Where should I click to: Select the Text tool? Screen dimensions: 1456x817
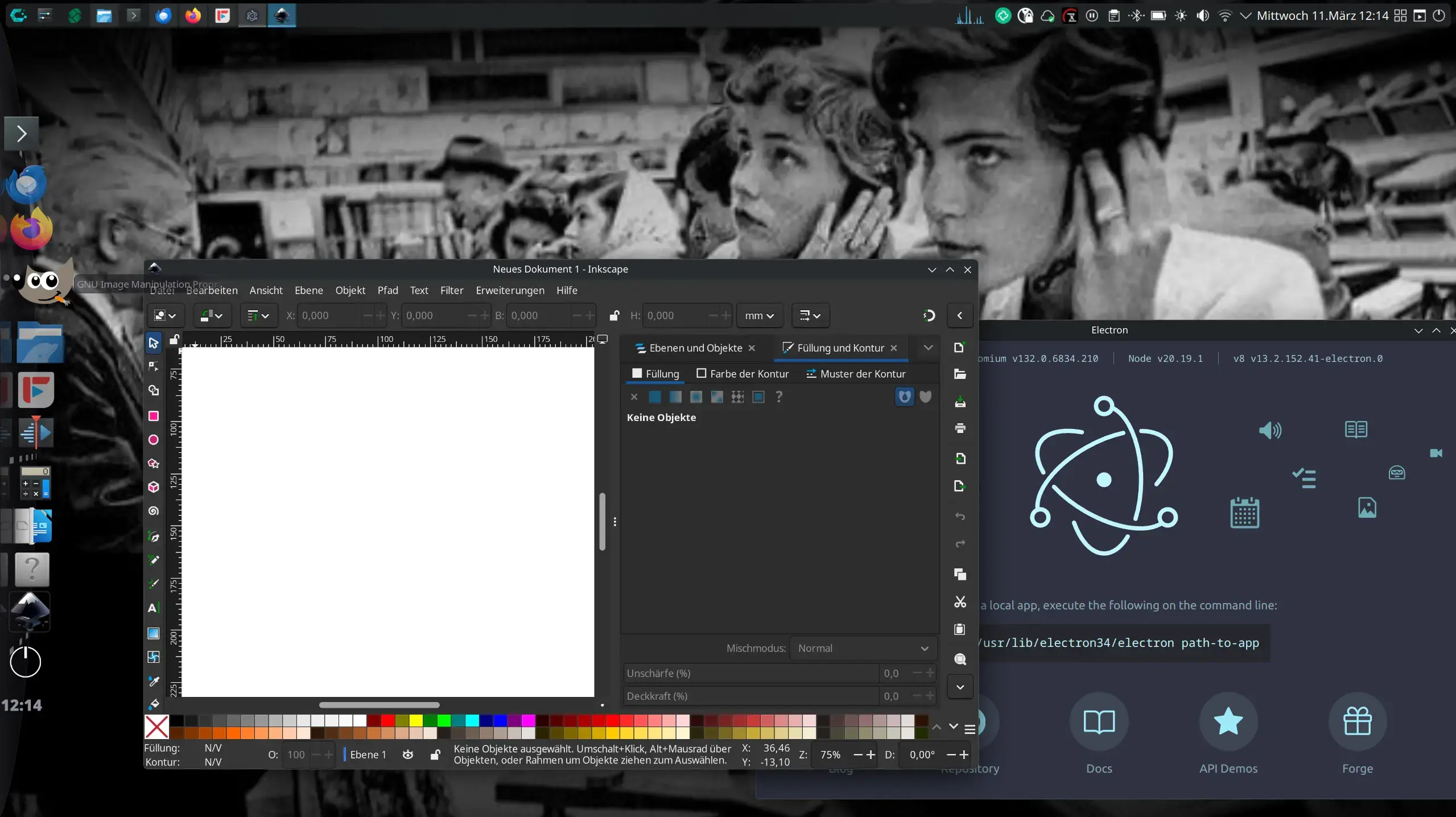tap(152, 608)
